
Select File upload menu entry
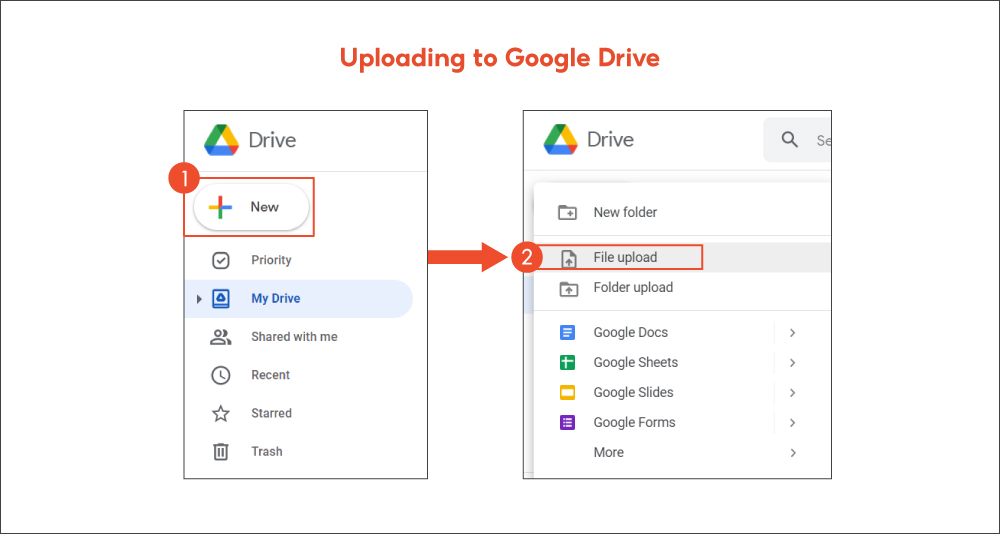tap(625, 257)
